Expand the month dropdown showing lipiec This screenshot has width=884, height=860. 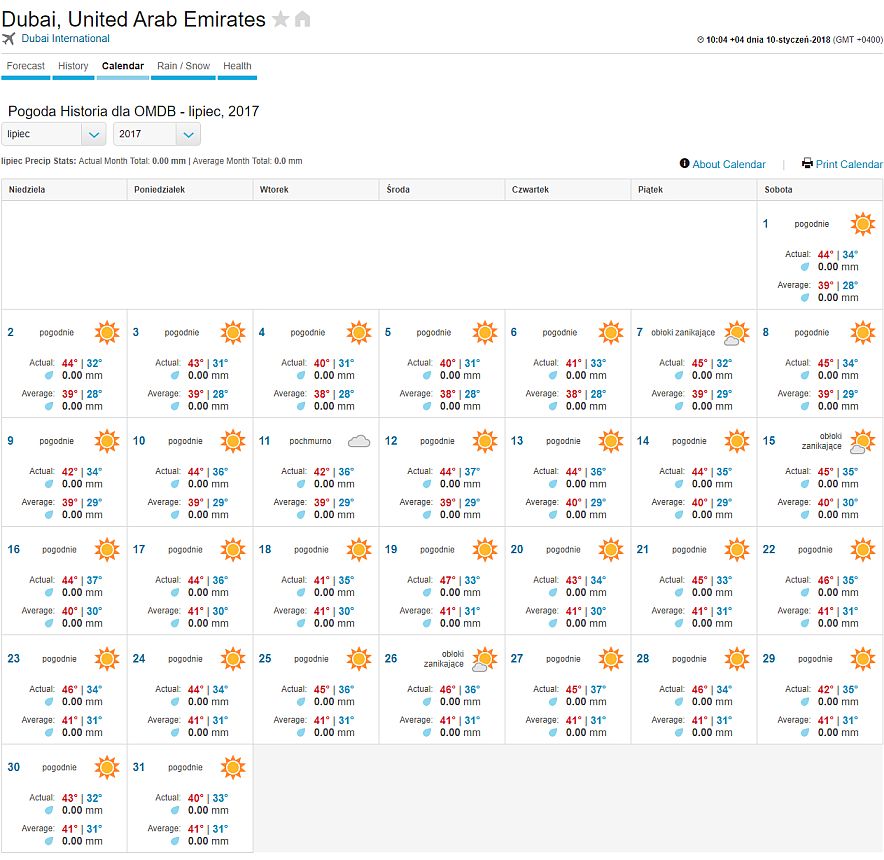[54, 134]
